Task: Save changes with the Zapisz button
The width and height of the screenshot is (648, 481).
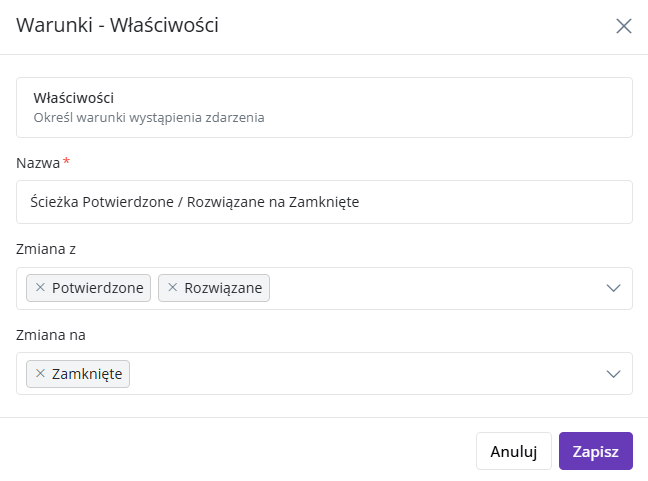Action: [596, 451]
